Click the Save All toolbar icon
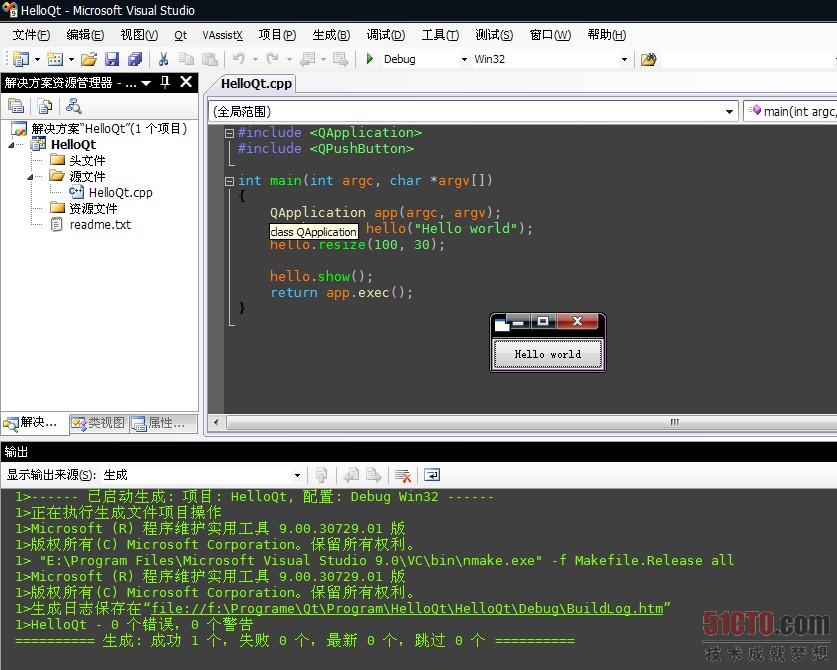The image size is (837, 670). [135, 59]
